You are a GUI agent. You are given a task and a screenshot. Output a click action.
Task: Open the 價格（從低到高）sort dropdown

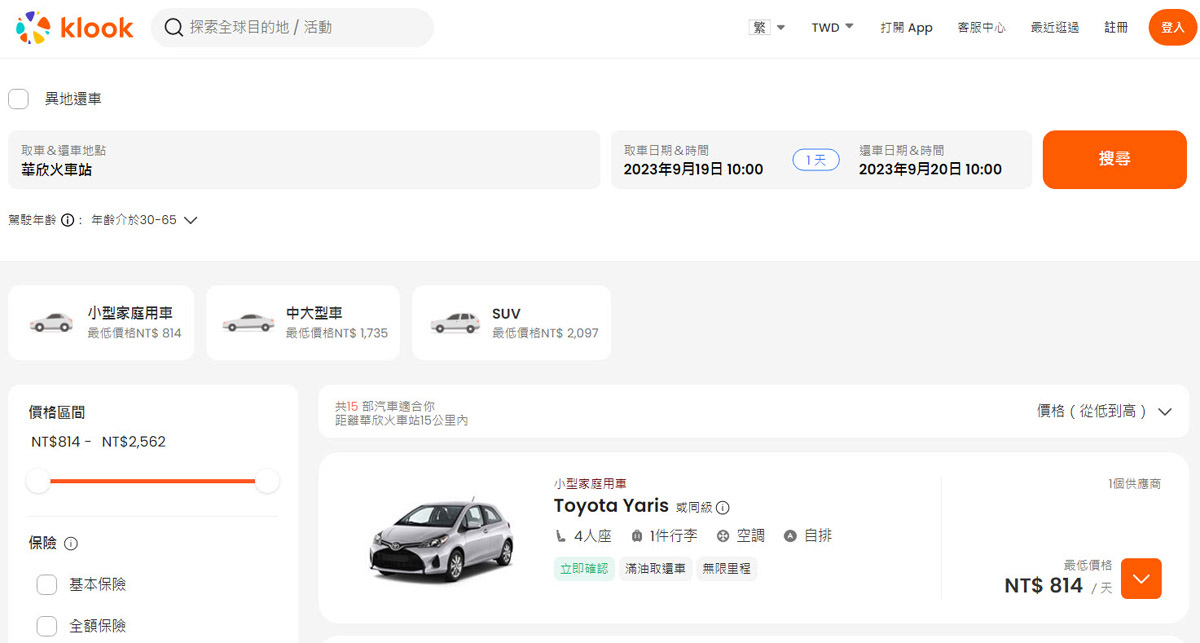tap(1104, 411)
